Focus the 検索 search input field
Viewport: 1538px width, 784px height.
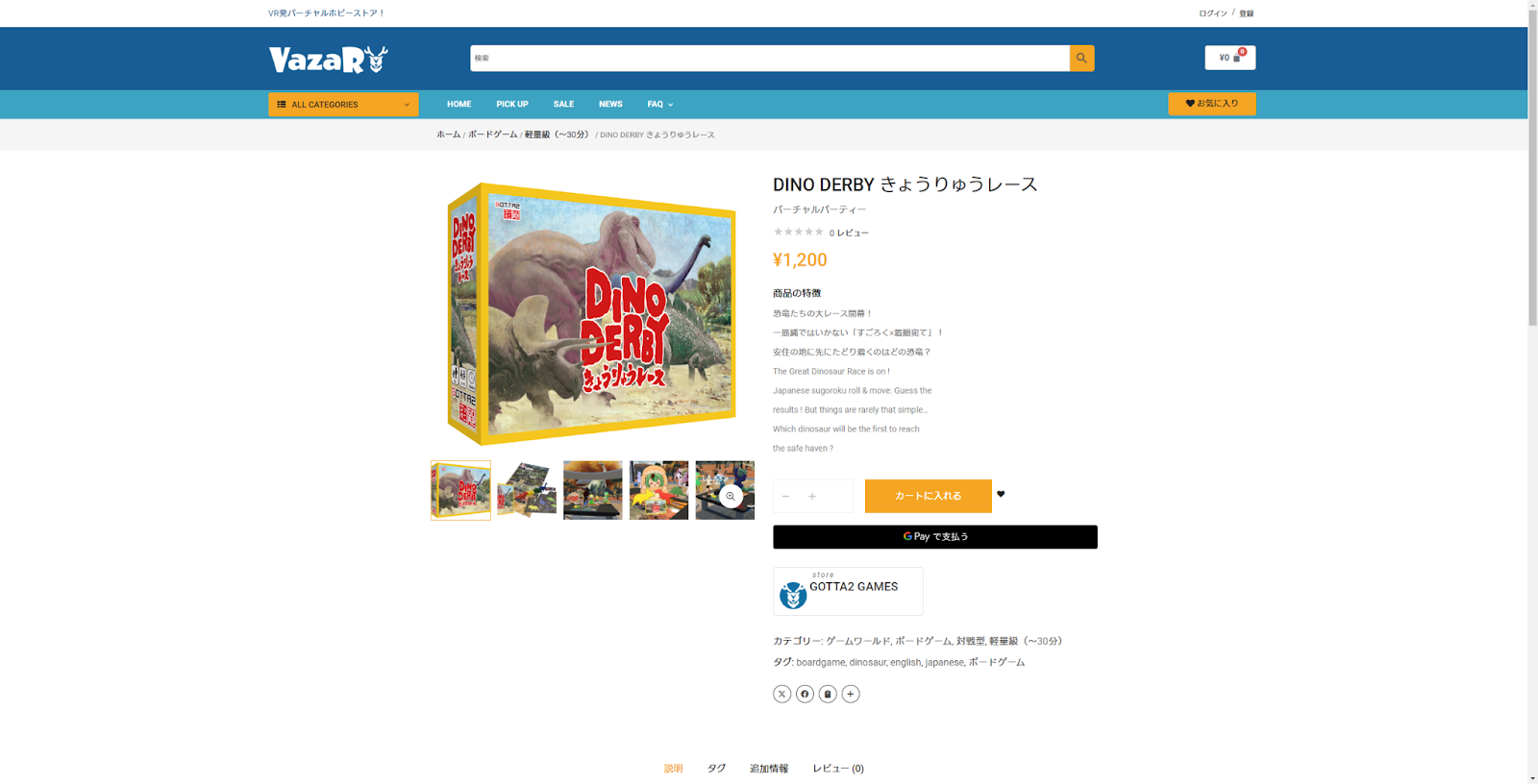click(770, 59)
